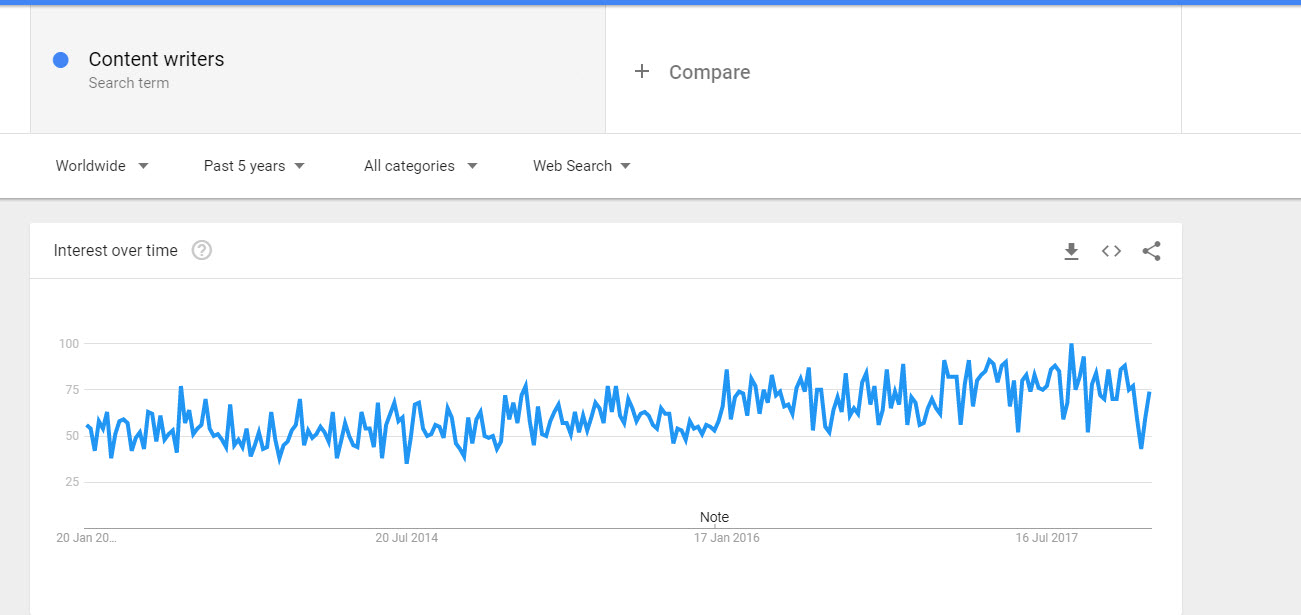Click the blue dot for Content writers
Screen dimensions: 1301x615
60,60
